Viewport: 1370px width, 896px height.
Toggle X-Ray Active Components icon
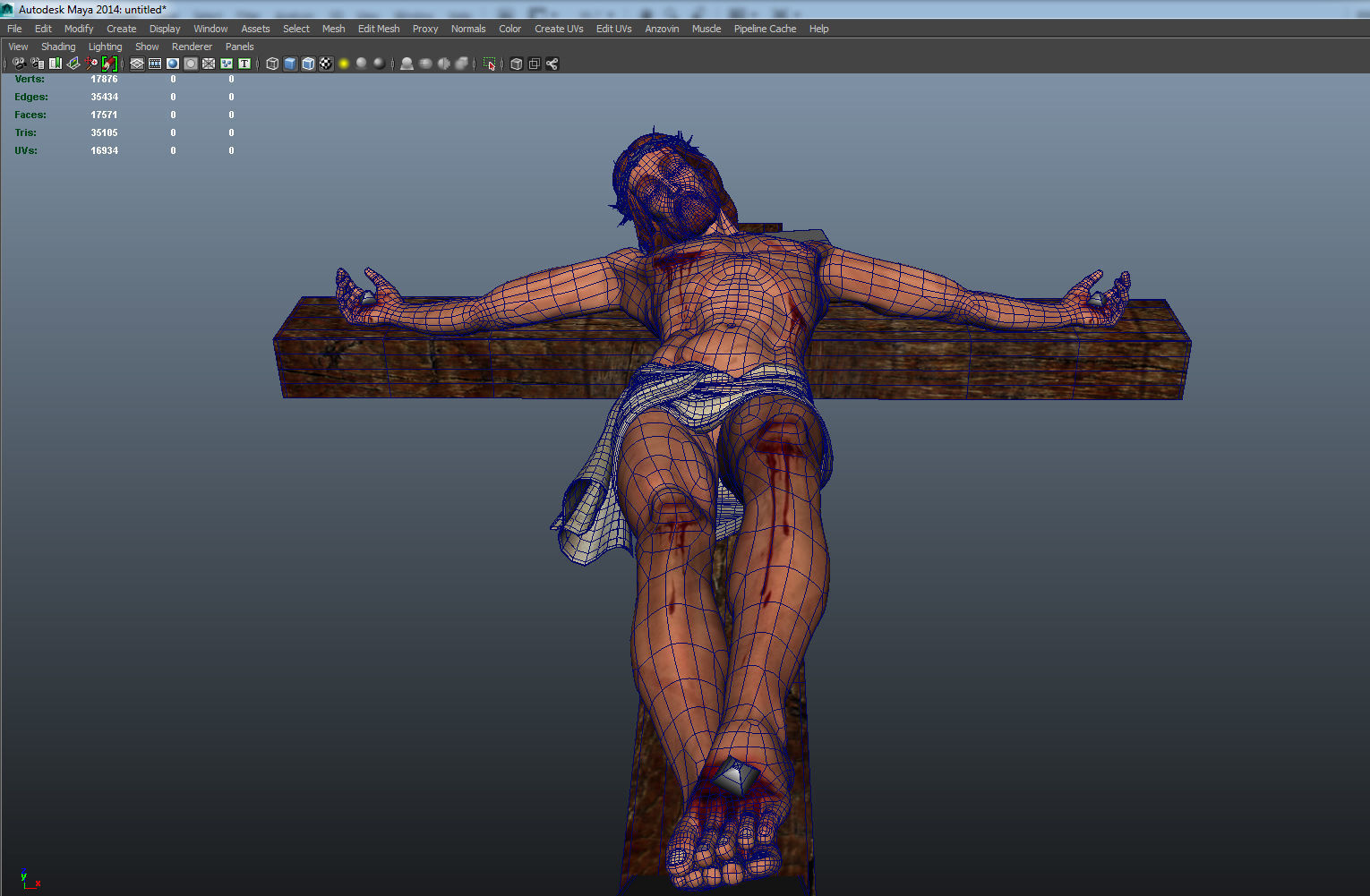coord(534,64)
